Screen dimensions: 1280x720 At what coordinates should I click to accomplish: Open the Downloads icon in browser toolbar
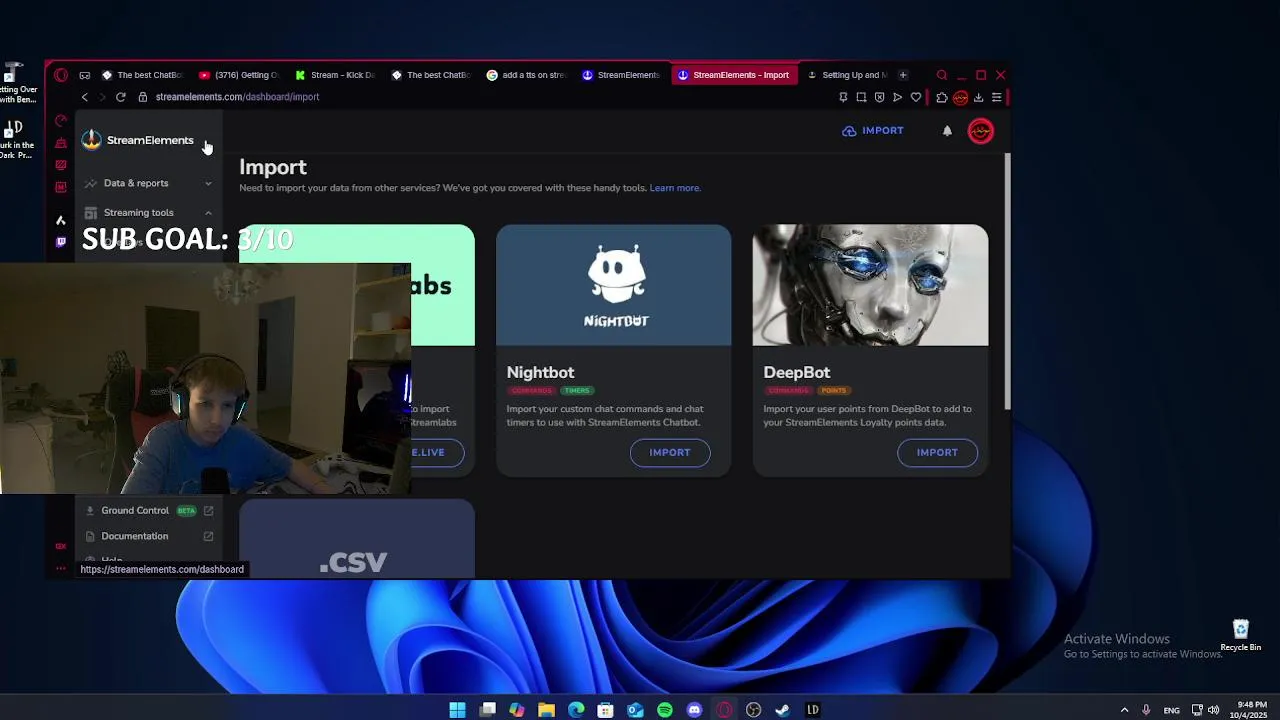[979, 97]
